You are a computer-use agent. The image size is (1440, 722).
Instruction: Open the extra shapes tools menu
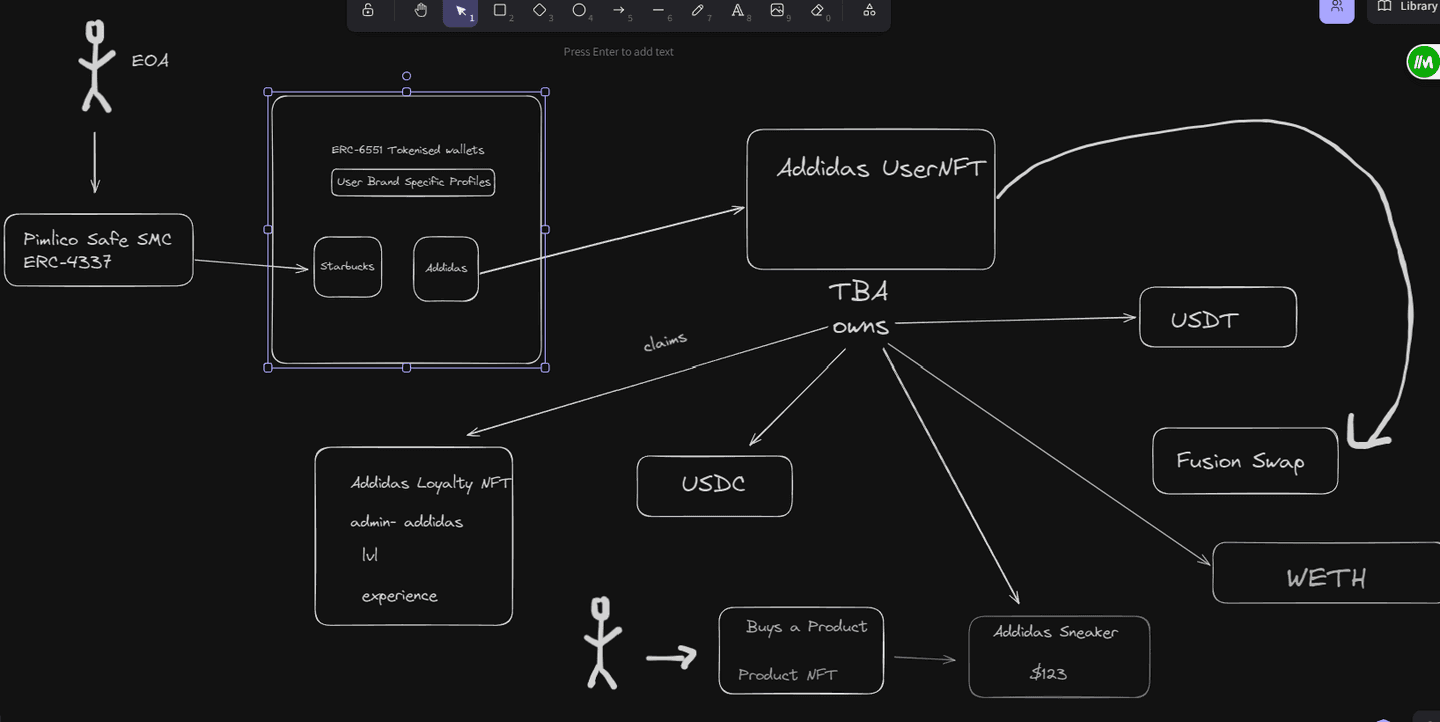point(869,10)
